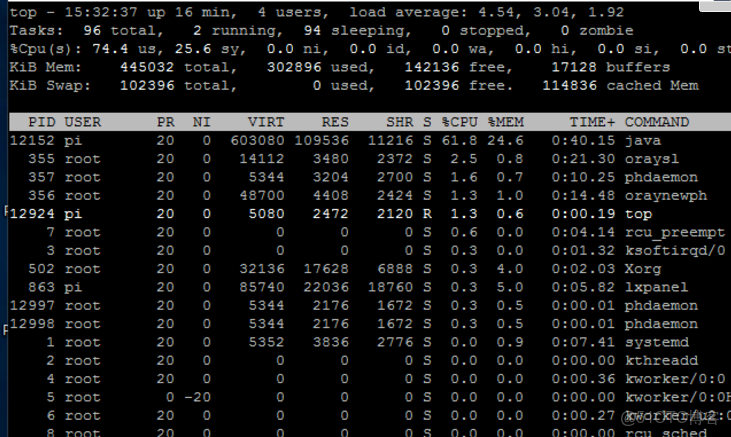This screenshot has height=437, width=731.
Task: Click the 109536 RES value
Action: click(x=321, y=140)
